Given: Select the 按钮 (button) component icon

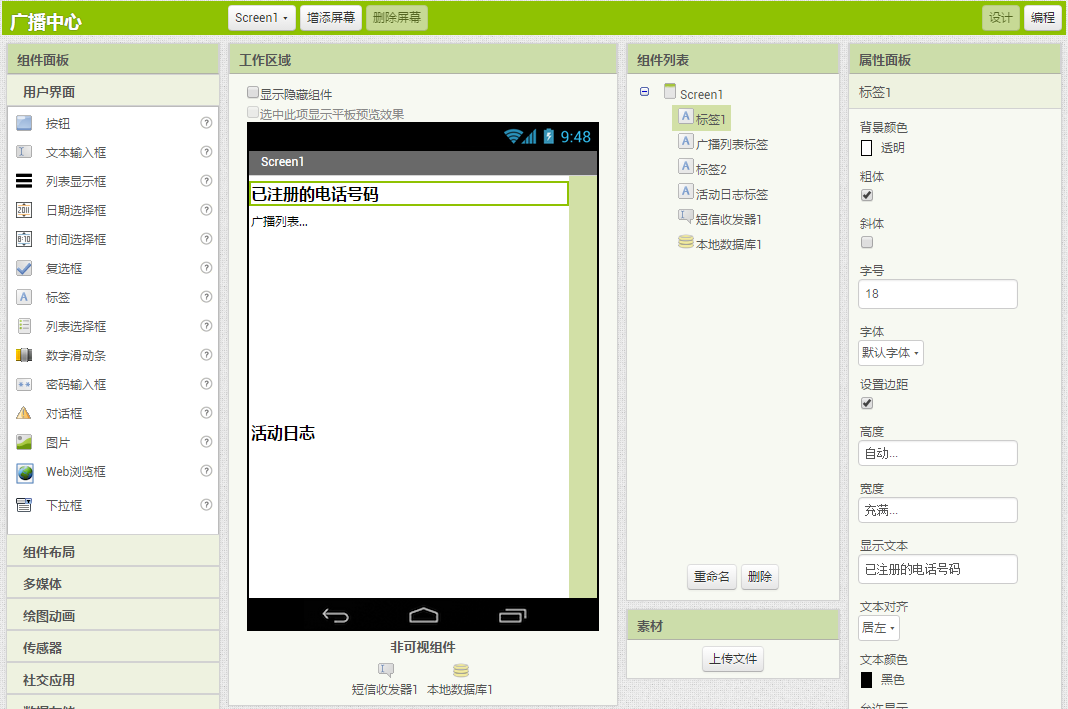Looking at the screenshot, I should [x=25, y=123].
